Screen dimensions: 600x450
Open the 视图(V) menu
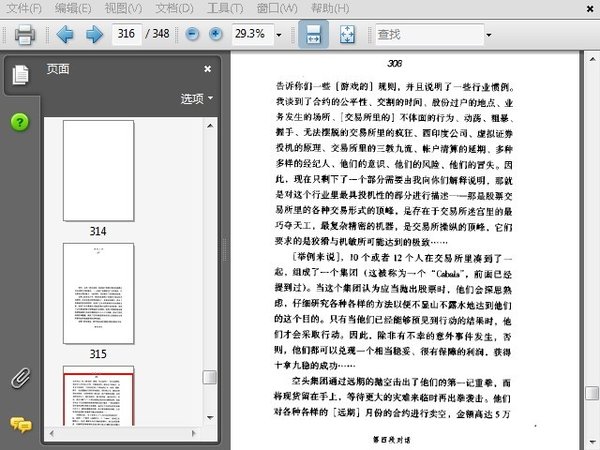tap(123, 8)
